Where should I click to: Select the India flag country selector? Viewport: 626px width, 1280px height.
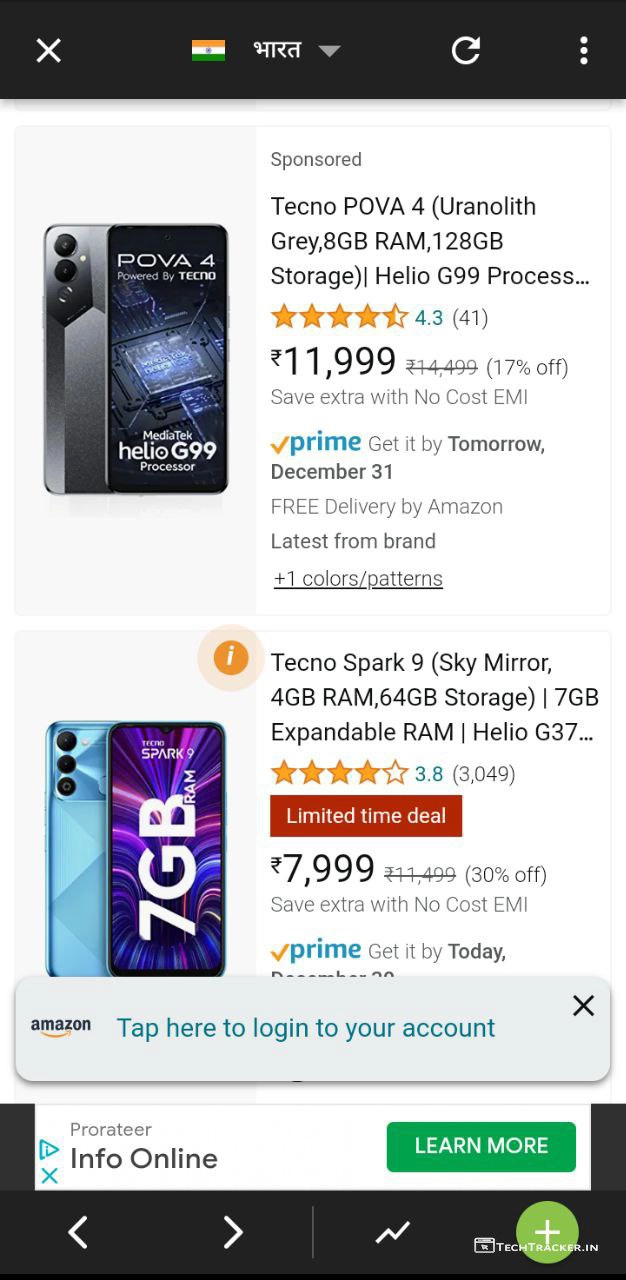[x=208, y=50]
